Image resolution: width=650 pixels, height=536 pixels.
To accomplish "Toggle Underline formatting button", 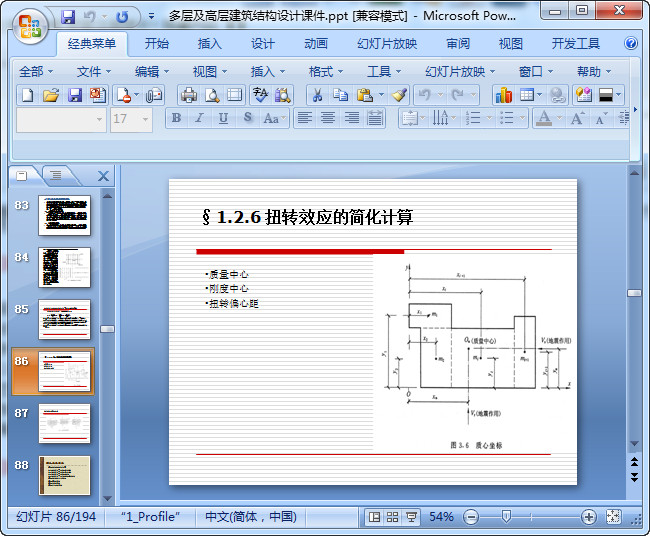I will point(223,119).
